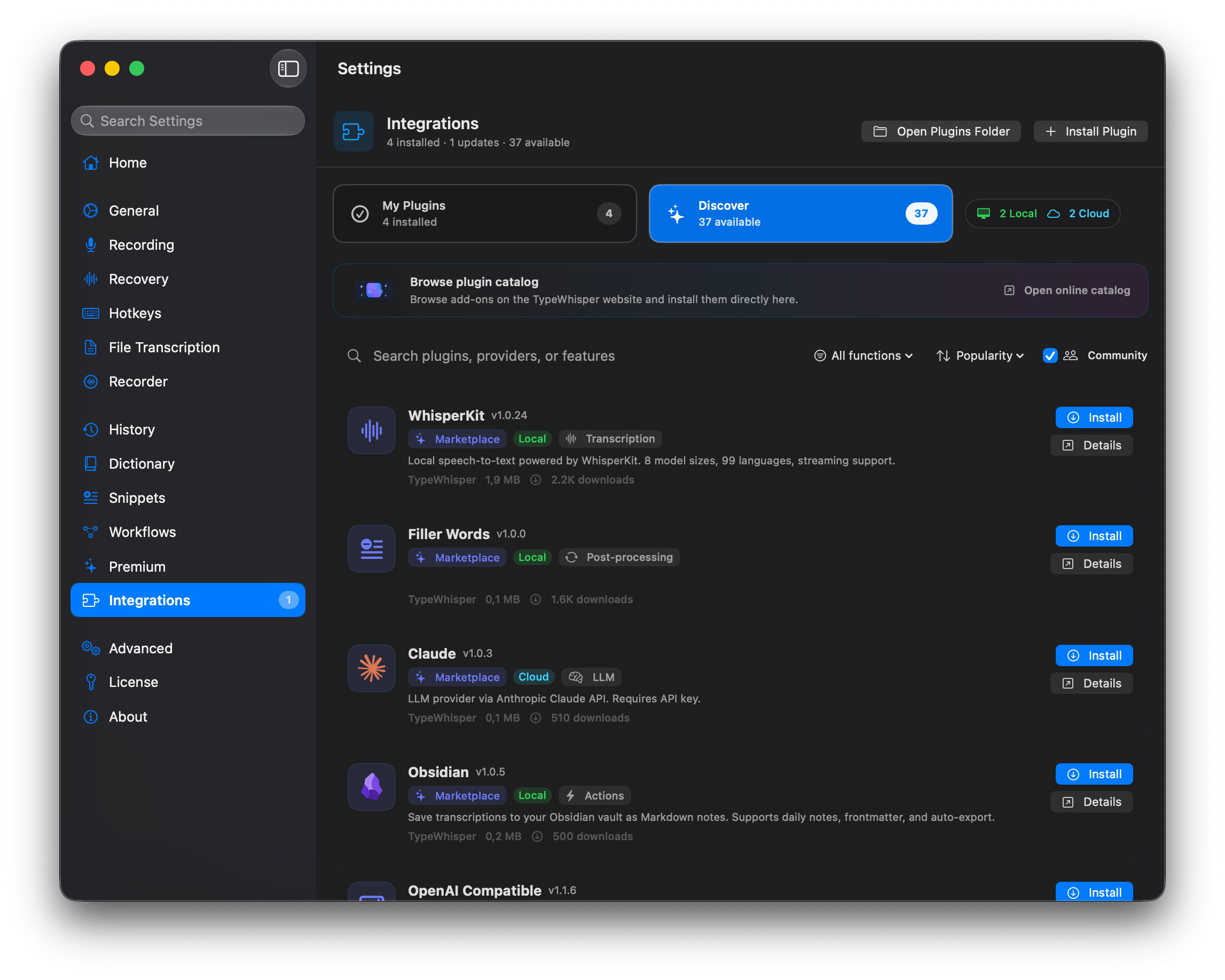Image resolution: width=1225 pixels, height=980 pixels.
Task: Install the Obsidian plugin
Action: pos(1094,774)
